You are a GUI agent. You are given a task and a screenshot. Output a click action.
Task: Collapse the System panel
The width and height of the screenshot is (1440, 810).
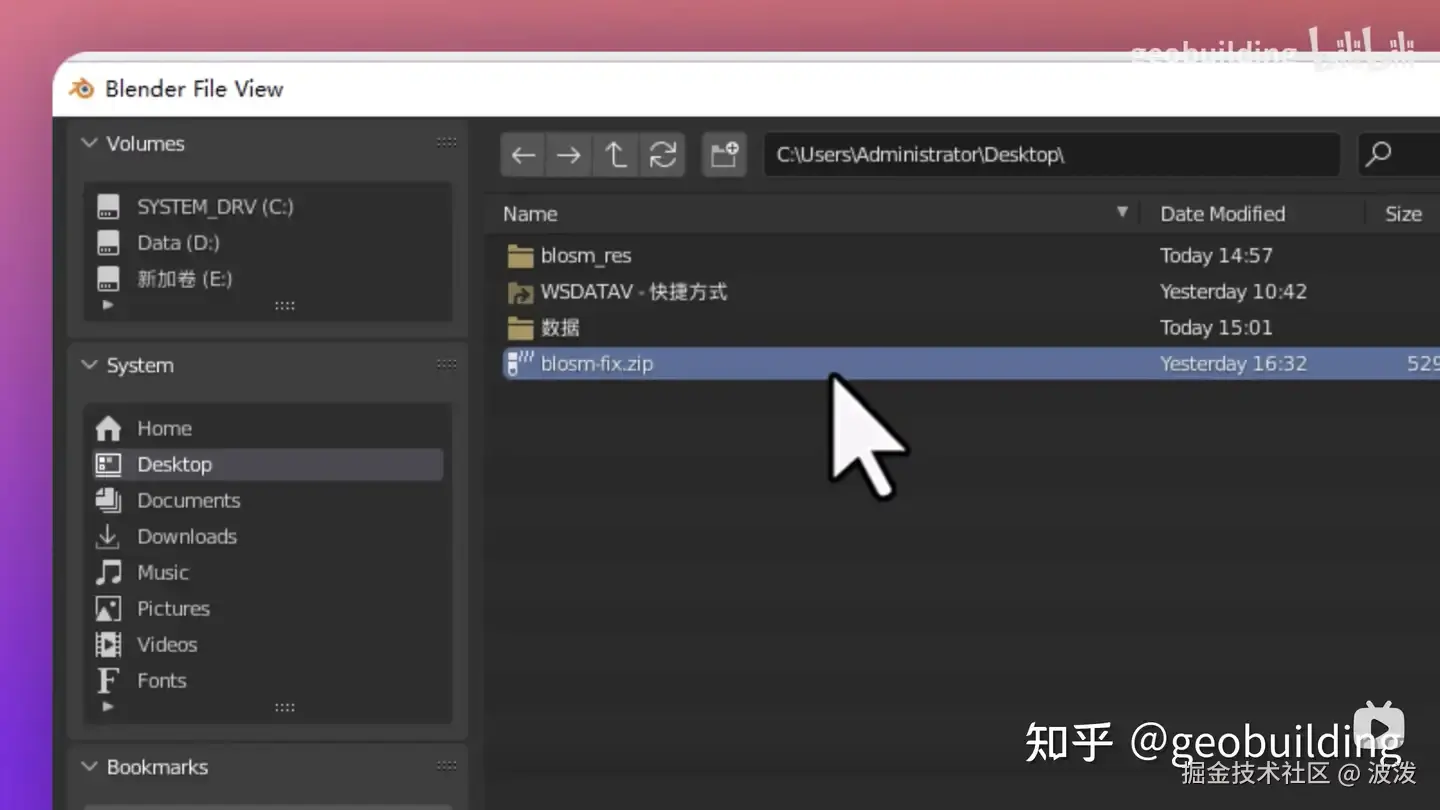(89, 365)
